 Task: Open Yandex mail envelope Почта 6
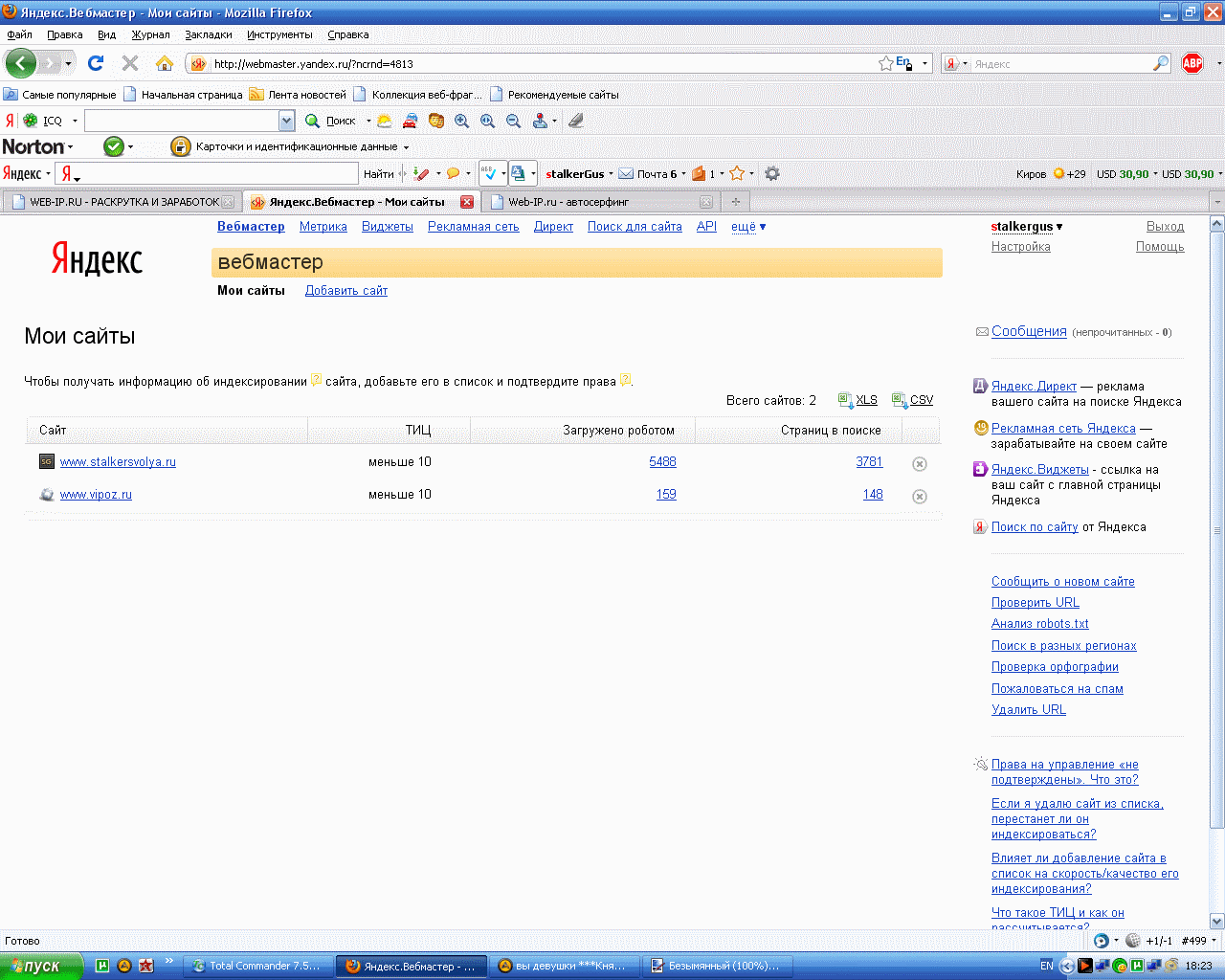coord(648,173)
